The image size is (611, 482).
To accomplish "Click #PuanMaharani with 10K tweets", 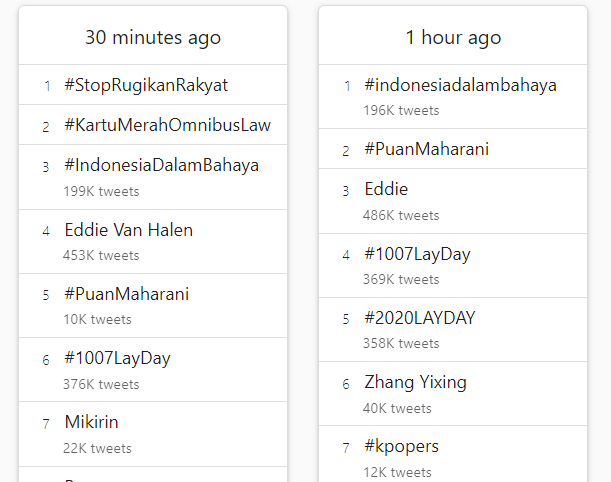I will pos(127,294).
